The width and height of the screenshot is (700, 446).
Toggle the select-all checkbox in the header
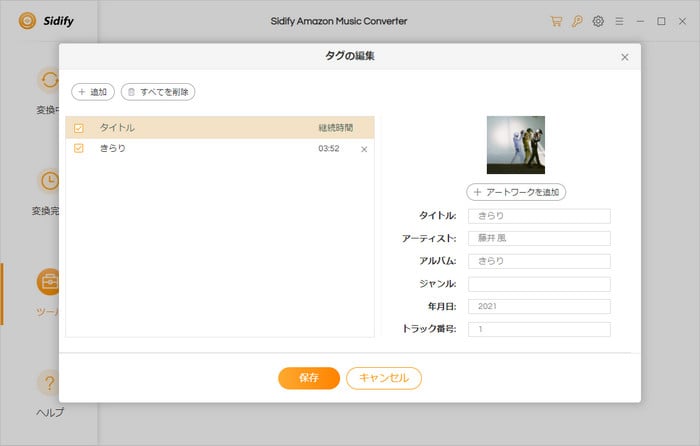pos(79,128)
